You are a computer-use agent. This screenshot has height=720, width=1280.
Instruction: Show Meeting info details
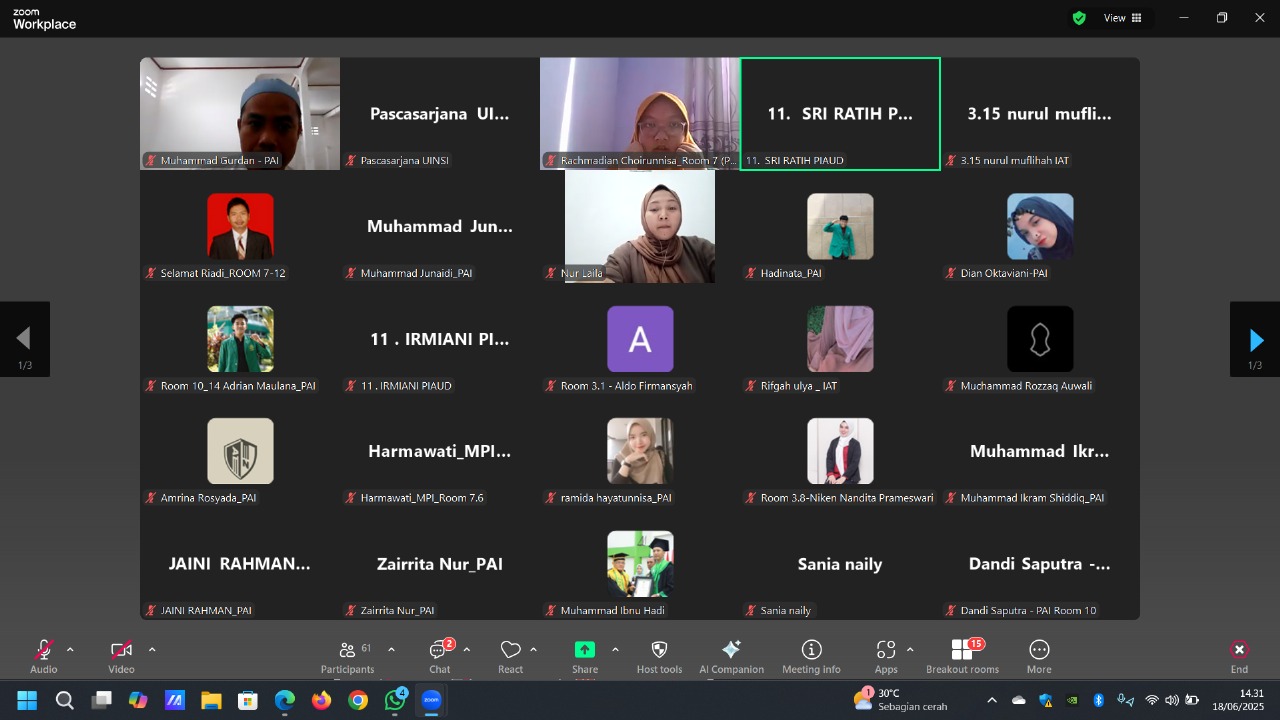tap(811, 656)
